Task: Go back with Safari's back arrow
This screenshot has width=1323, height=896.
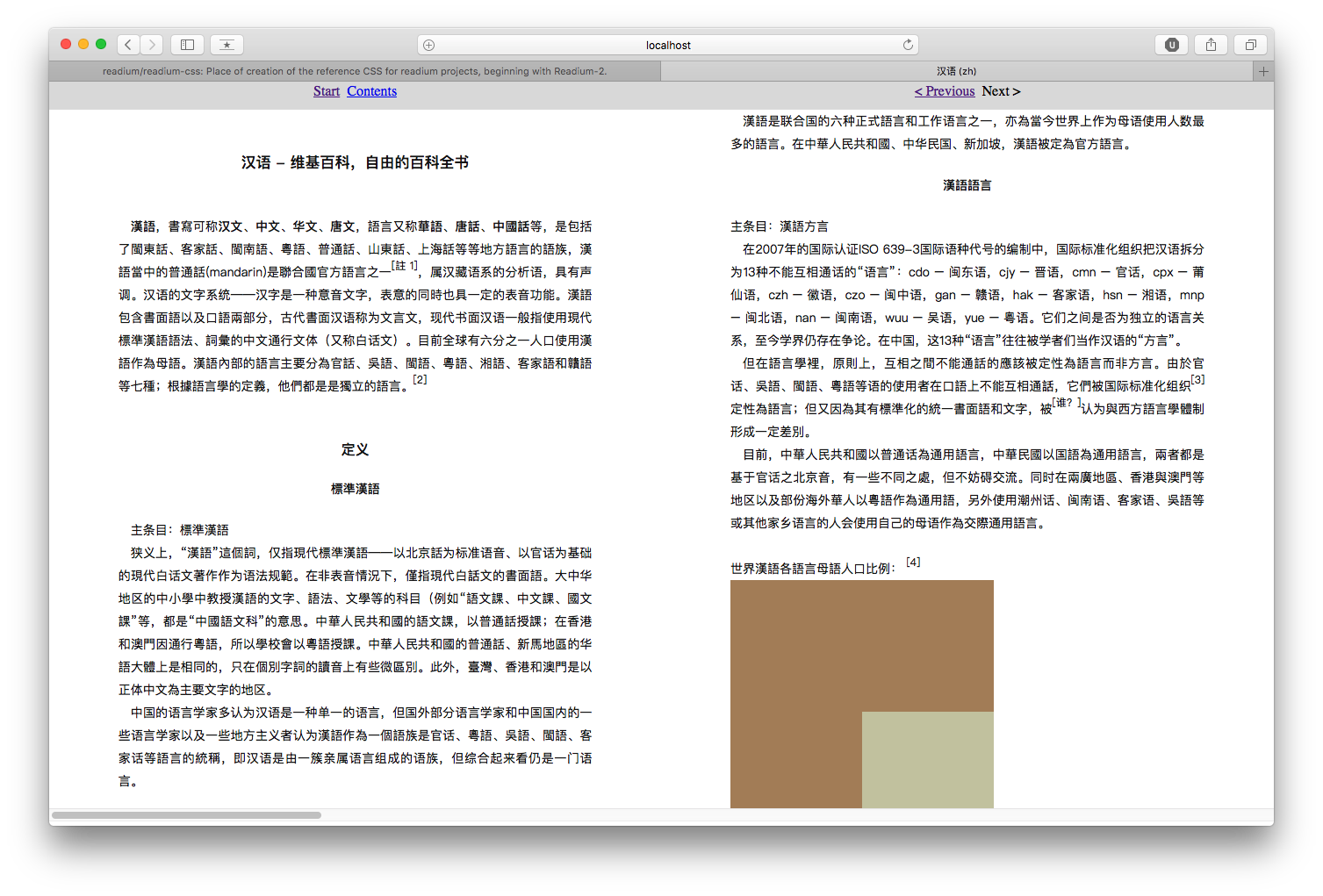Action: [128, 45]
